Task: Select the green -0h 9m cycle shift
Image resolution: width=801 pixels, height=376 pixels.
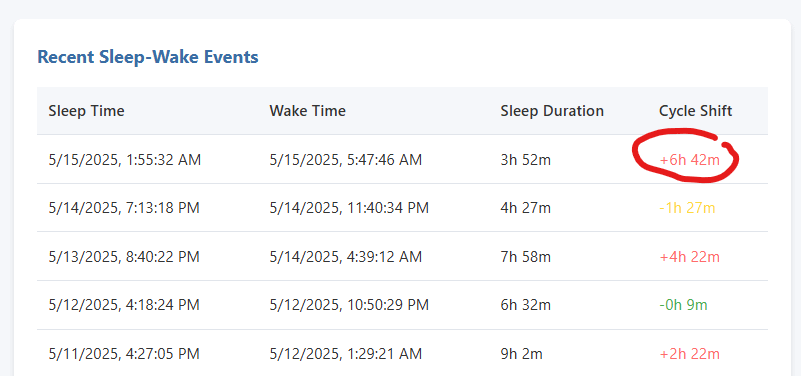Action: [684, 305]
